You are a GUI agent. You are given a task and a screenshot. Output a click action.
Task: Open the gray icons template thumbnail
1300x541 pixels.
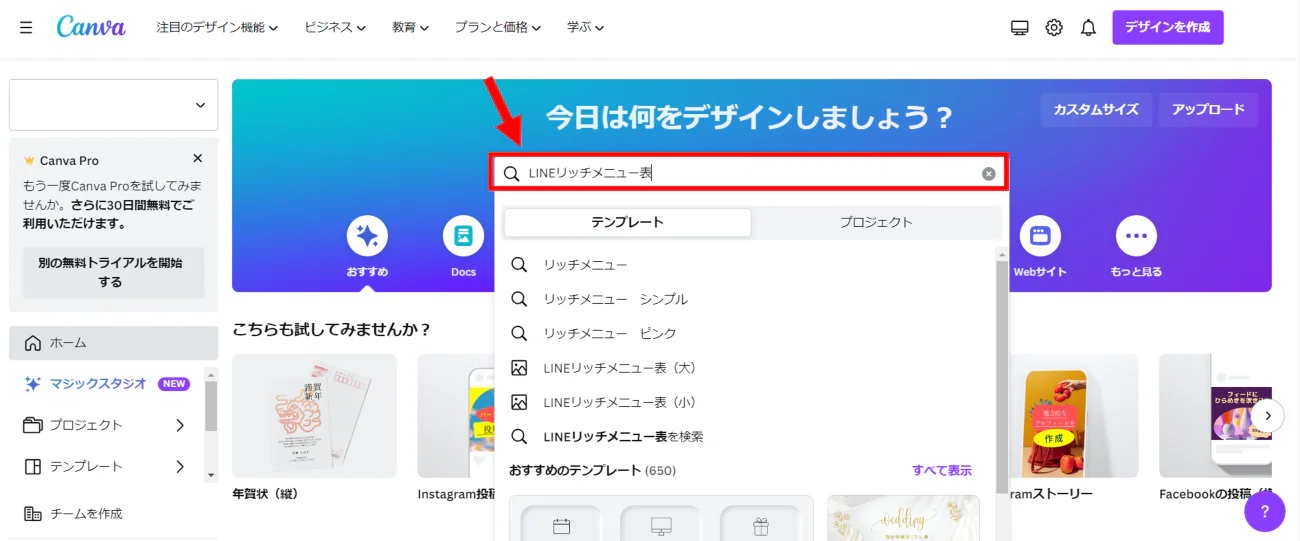pos(661,518)
